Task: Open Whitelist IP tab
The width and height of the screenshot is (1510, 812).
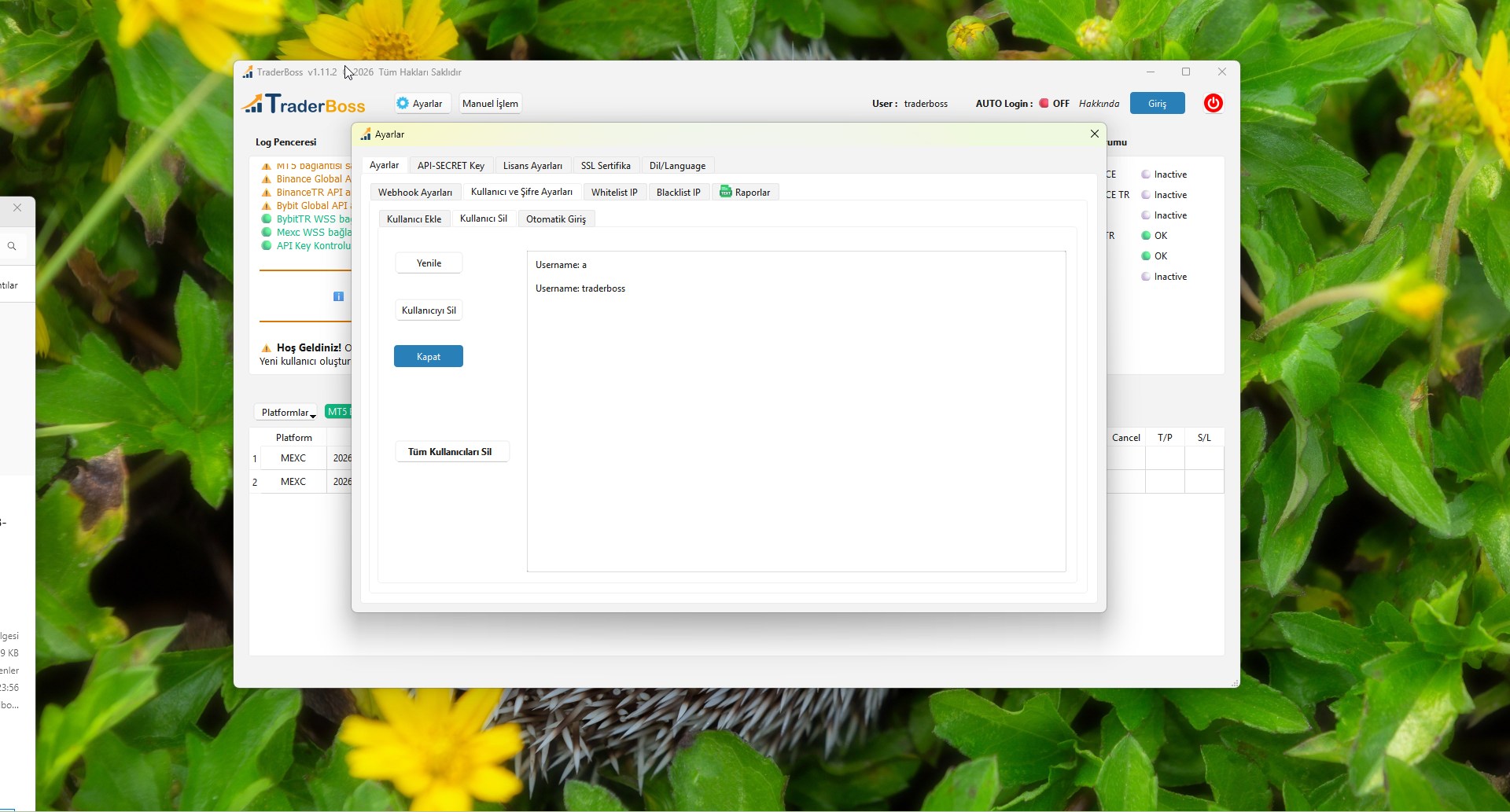Action: (614, 192)
